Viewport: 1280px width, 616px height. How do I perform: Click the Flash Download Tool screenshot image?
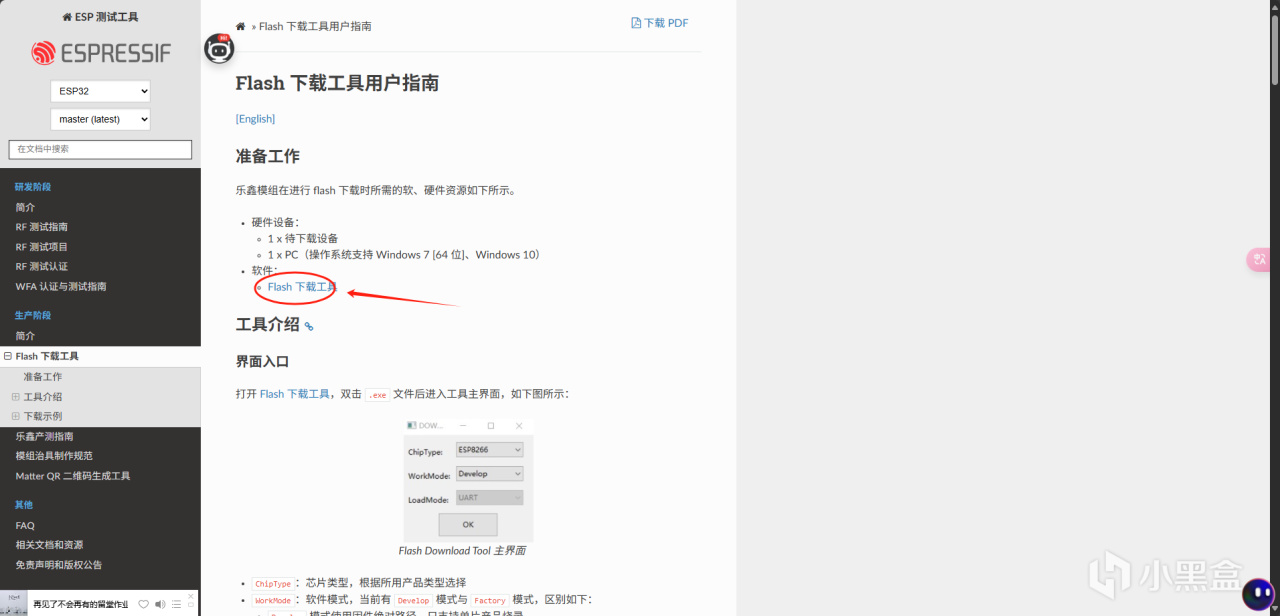click(468, 480)
